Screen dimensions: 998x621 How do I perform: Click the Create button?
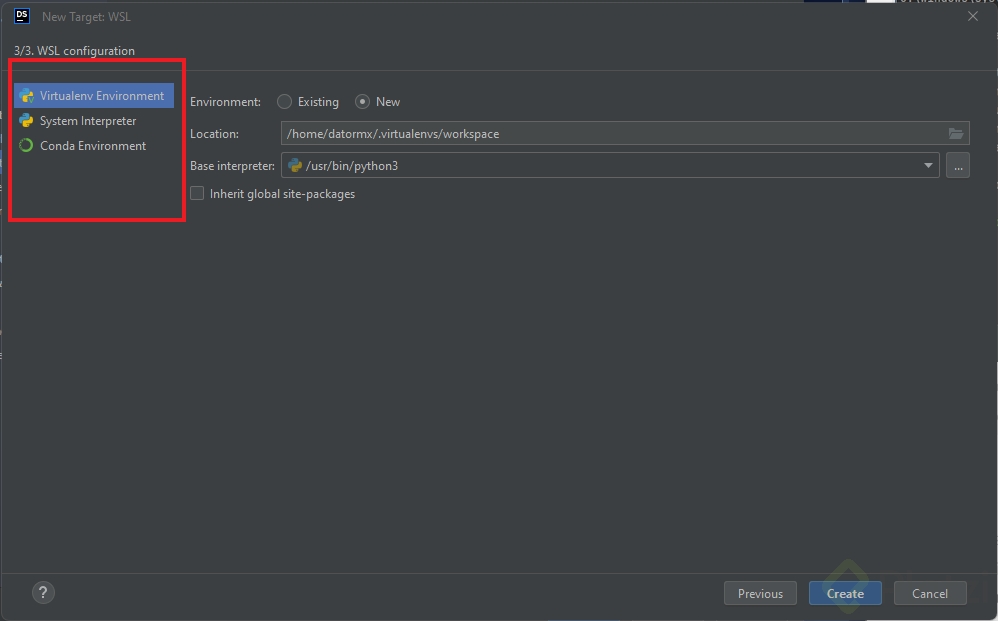coord(845,593)
